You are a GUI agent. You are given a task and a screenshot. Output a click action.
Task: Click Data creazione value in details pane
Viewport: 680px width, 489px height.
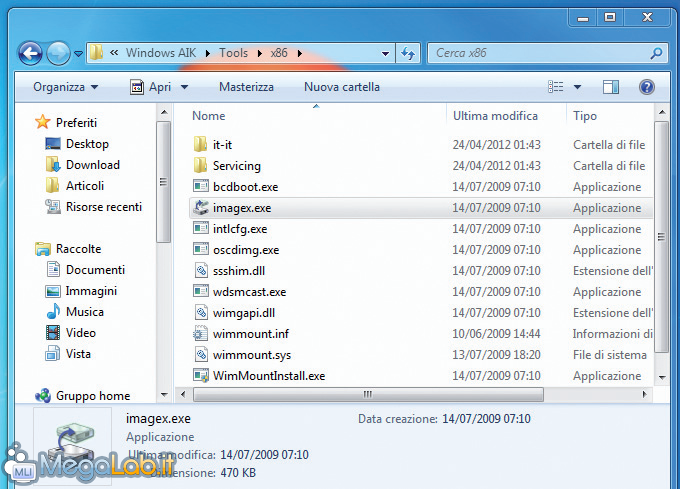tap(486, 419)
